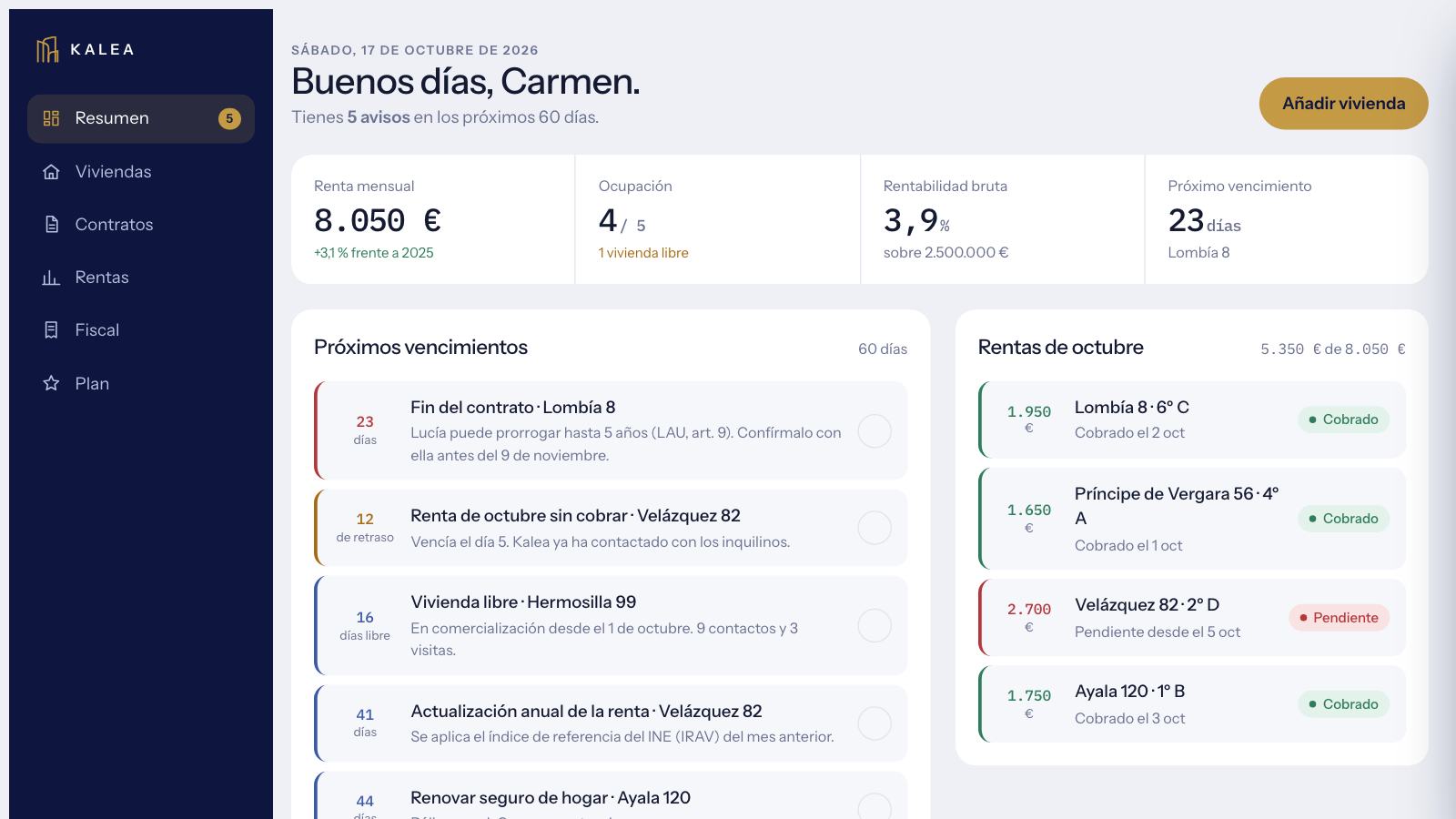Click 'Renta de octubre sin cobrar · Velázquez 82'

tap(575, 516)
